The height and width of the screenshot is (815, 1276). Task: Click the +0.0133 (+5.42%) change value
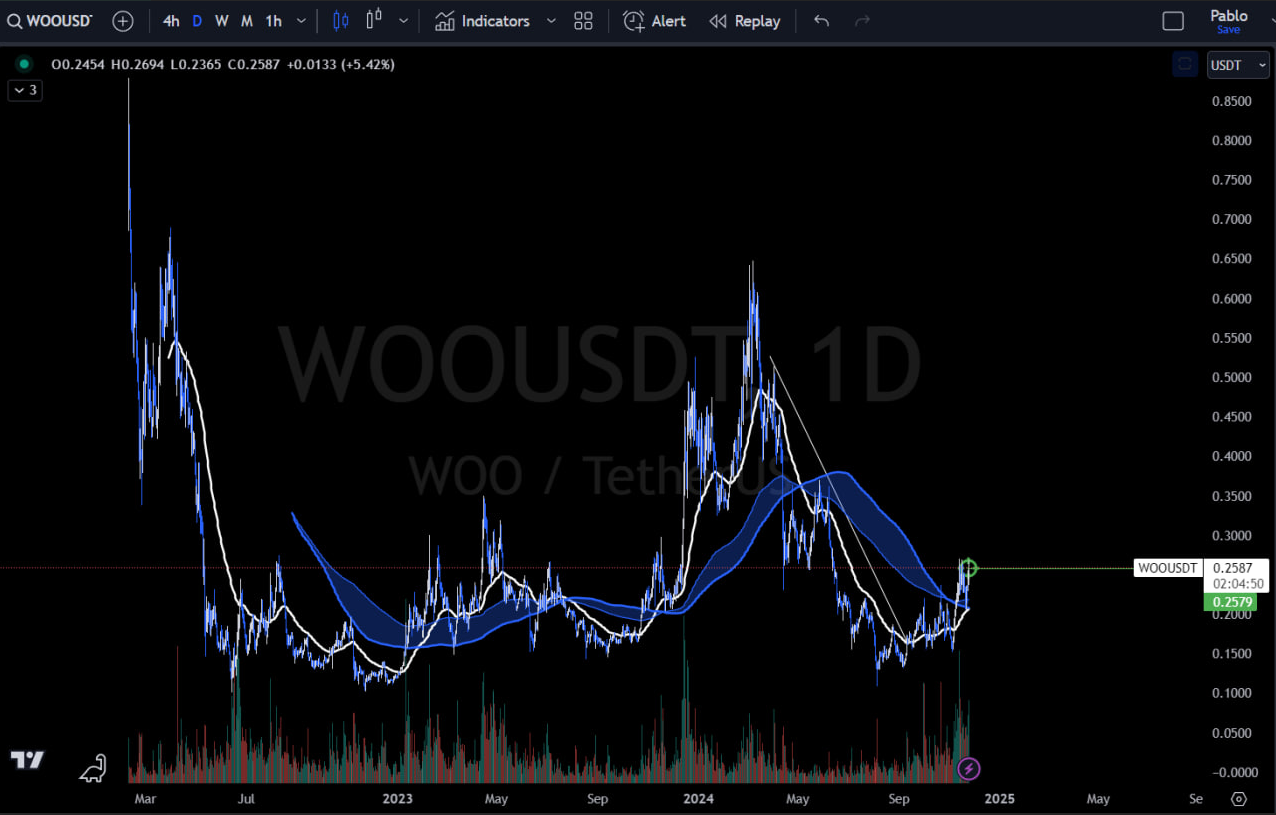341,64
